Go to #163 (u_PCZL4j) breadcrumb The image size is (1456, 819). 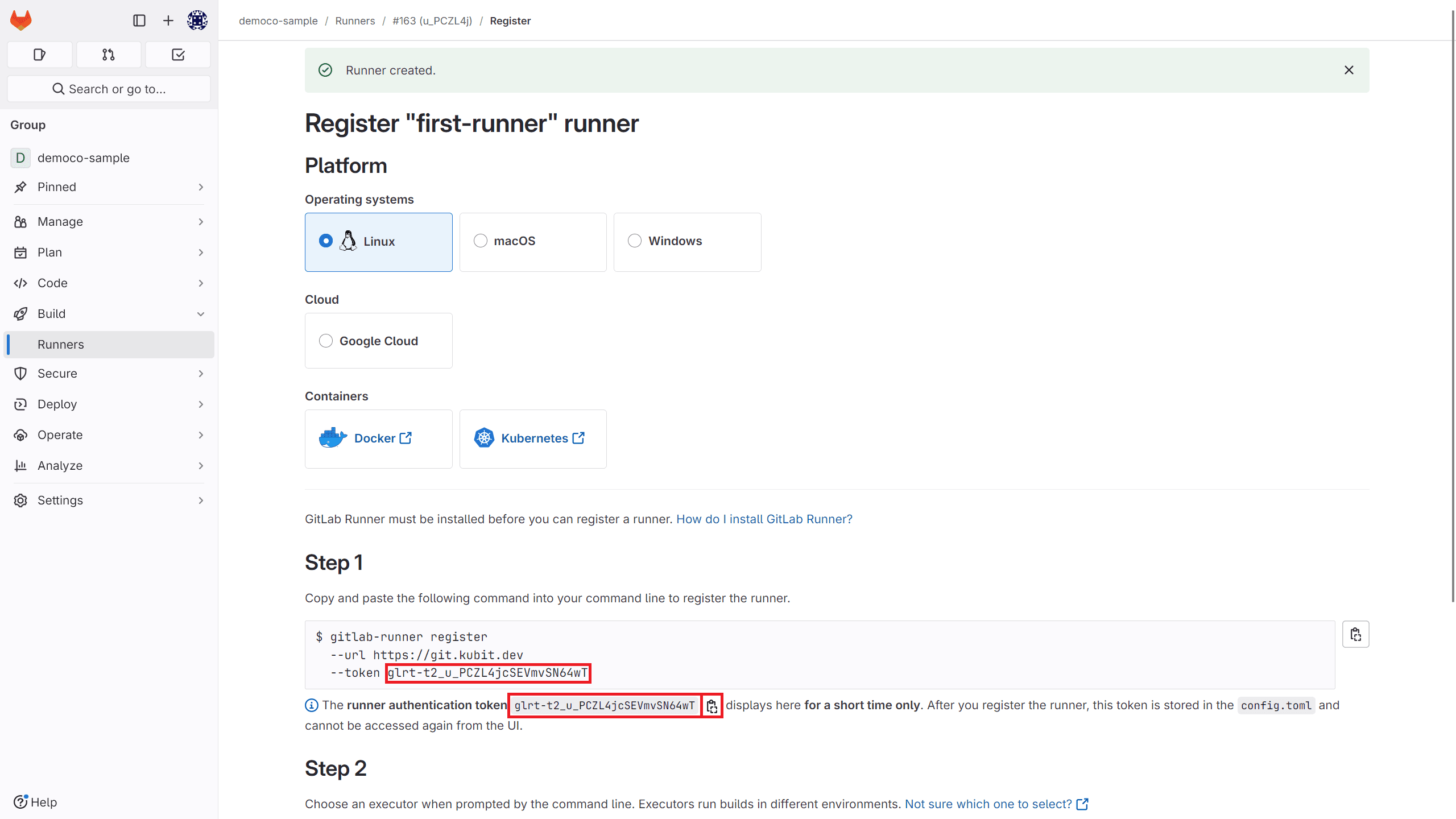pyautogui.click(x=432, y=21)
